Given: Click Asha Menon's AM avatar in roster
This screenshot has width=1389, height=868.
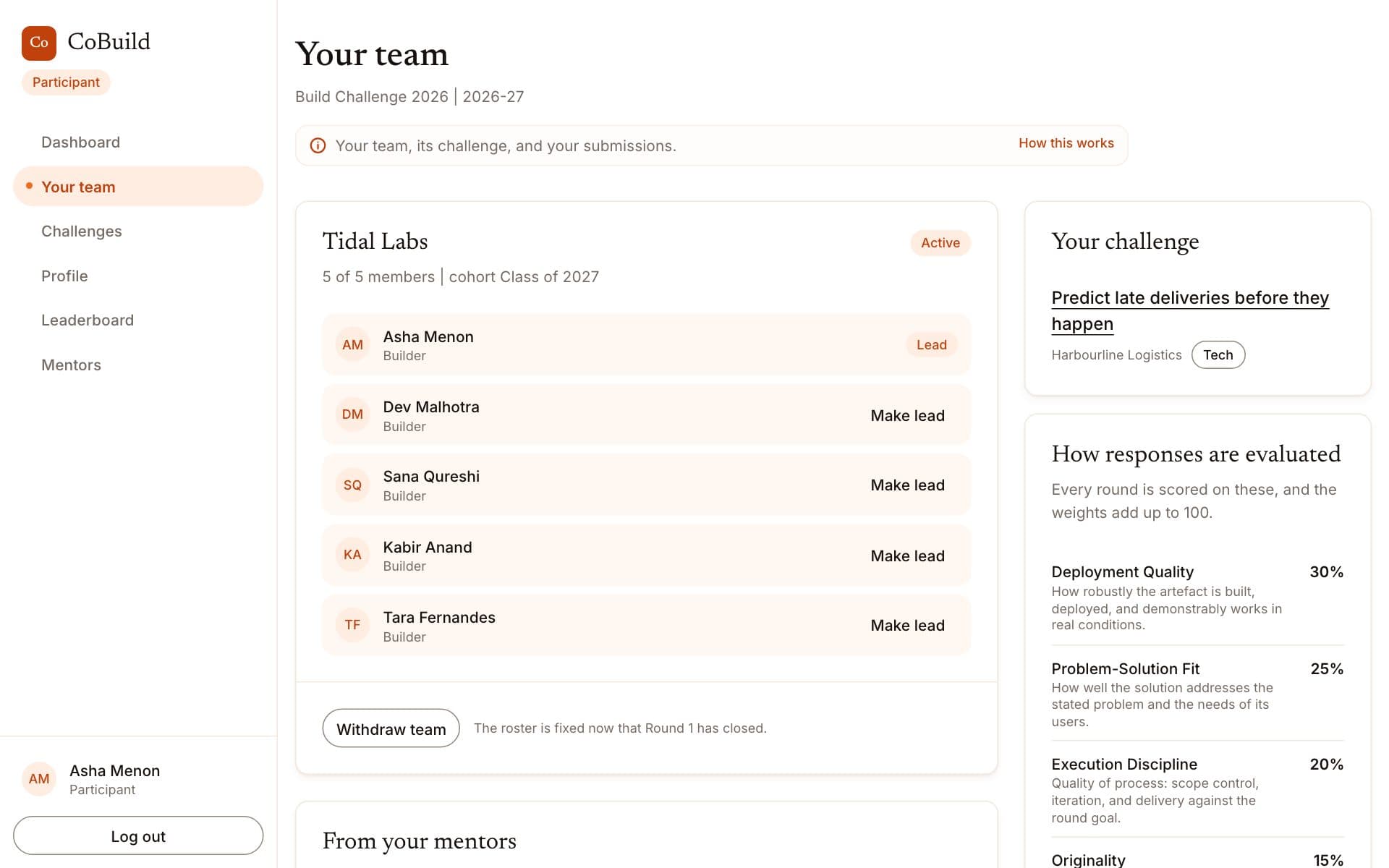Looking at the screenshot, I should click(352, 345).
